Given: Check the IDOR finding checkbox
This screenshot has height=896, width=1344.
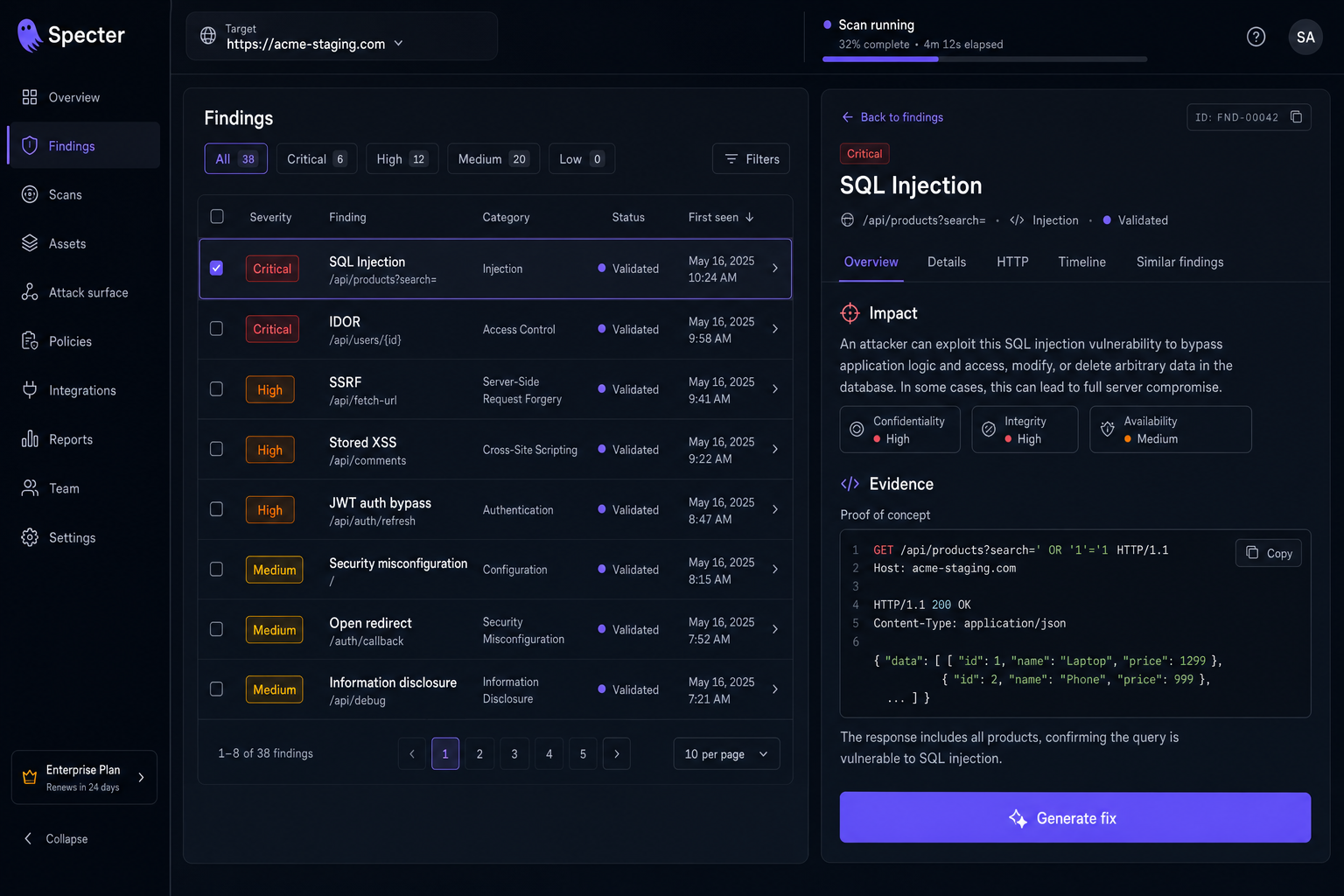Looking at the screenshot, I should pos(217,328).
